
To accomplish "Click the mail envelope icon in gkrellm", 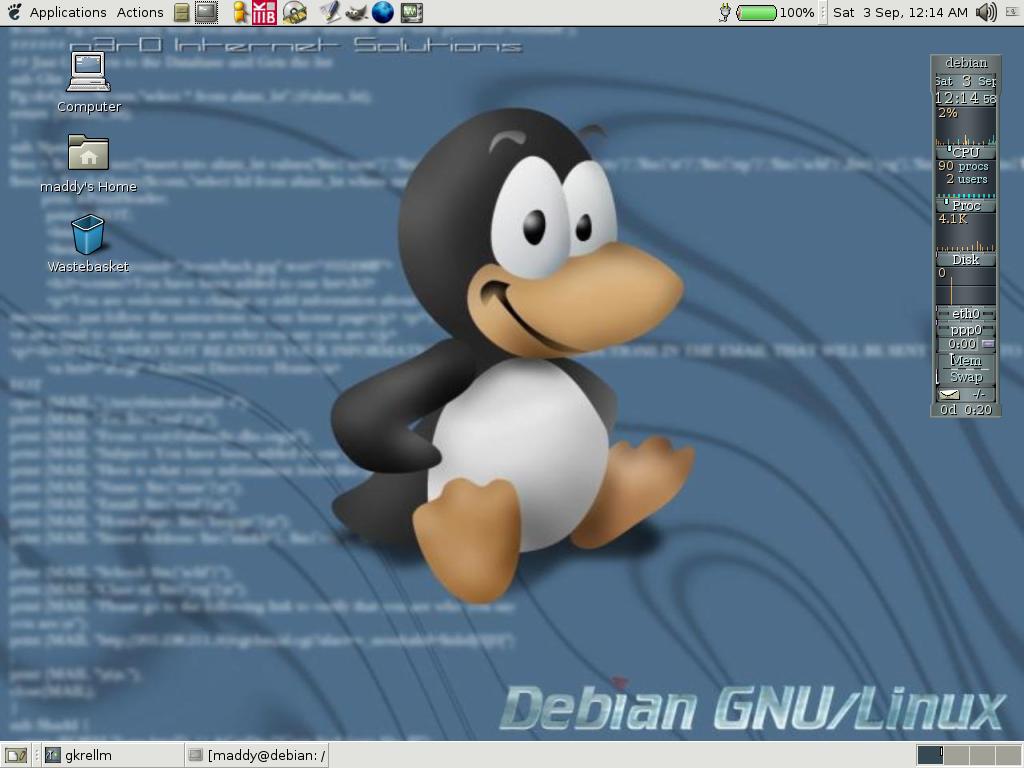I will coord(949,394).
